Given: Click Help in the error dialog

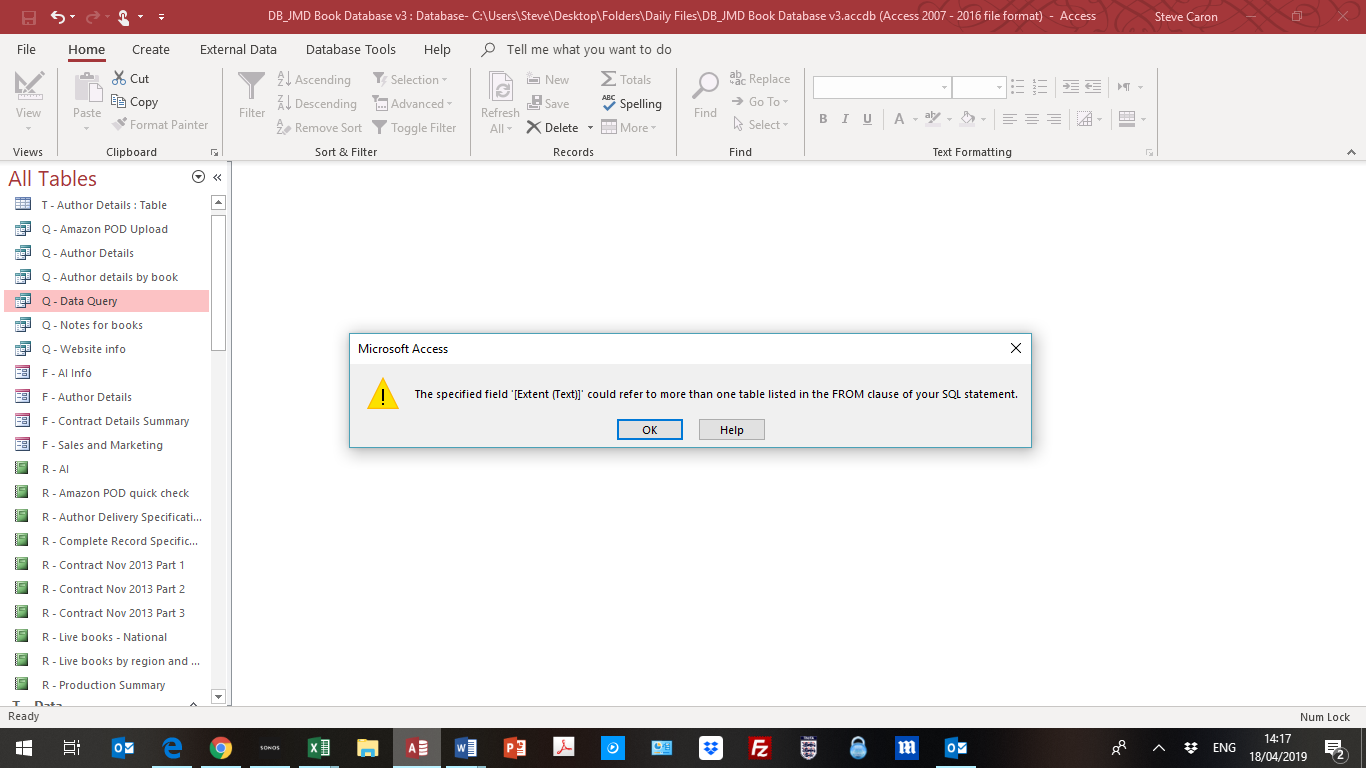Looking at the screenshot, I should pyautogui.click(x=732, y=430).
